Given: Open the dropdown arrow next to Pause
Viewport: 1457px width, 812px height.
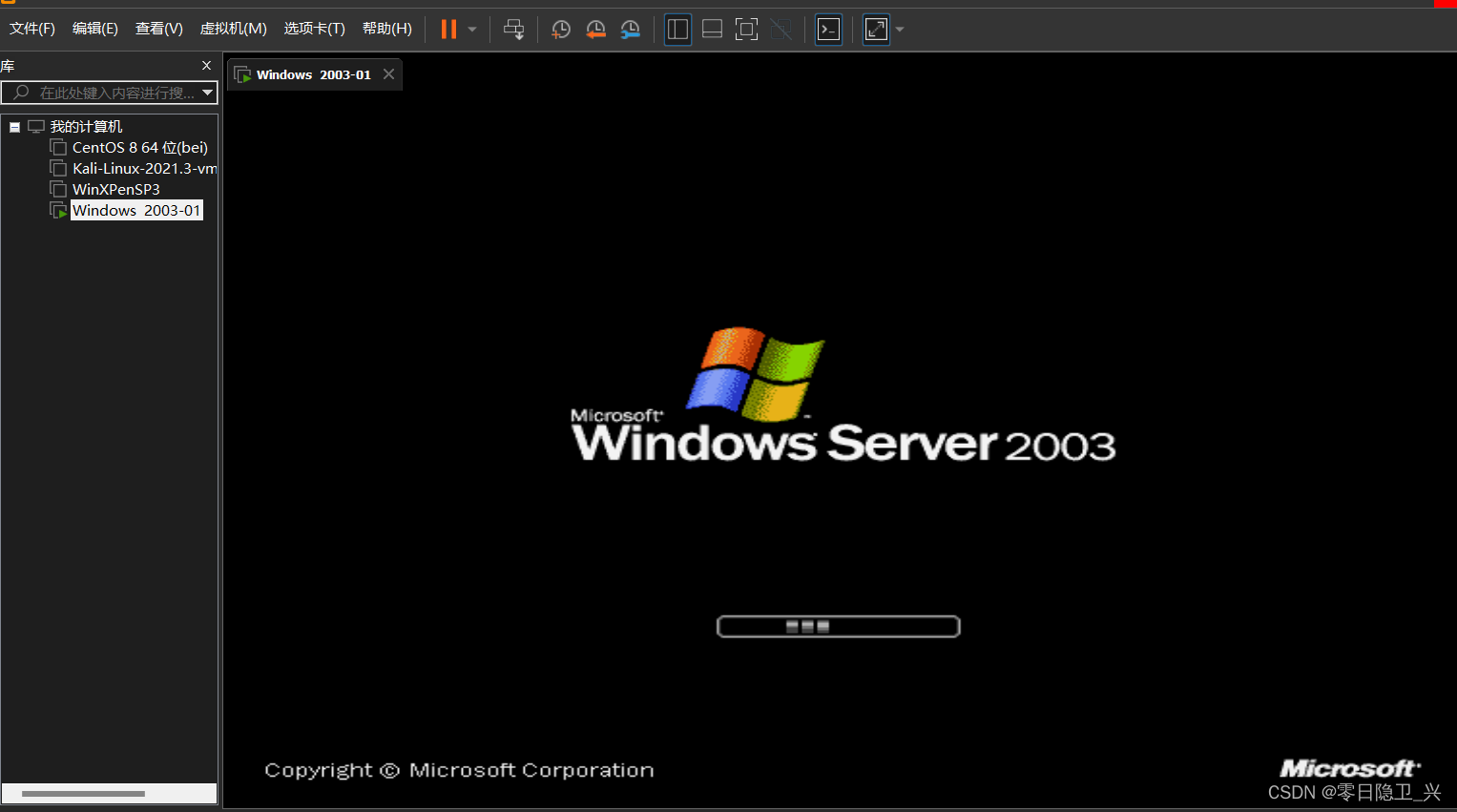Looking at the screenshot, I should coord(472,30).
